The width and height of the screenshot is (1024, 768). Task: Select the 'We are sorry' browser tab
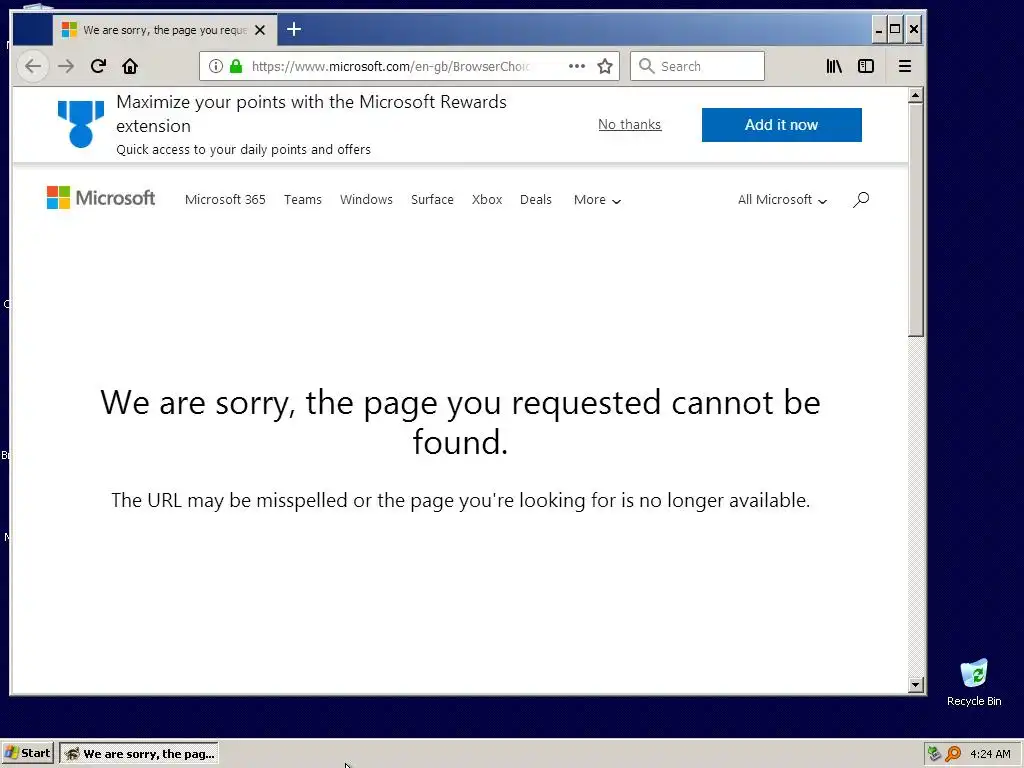point(165,30)
